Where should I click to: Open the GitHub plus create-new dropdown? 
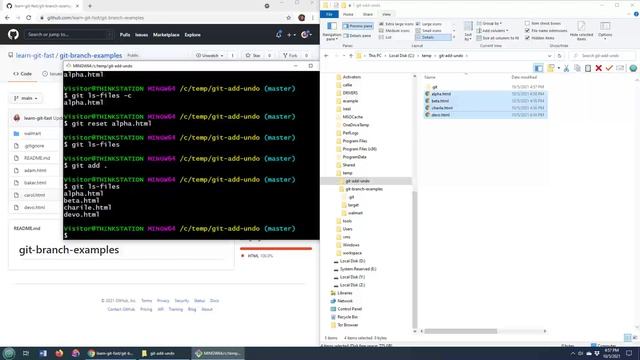pos(291,35)
